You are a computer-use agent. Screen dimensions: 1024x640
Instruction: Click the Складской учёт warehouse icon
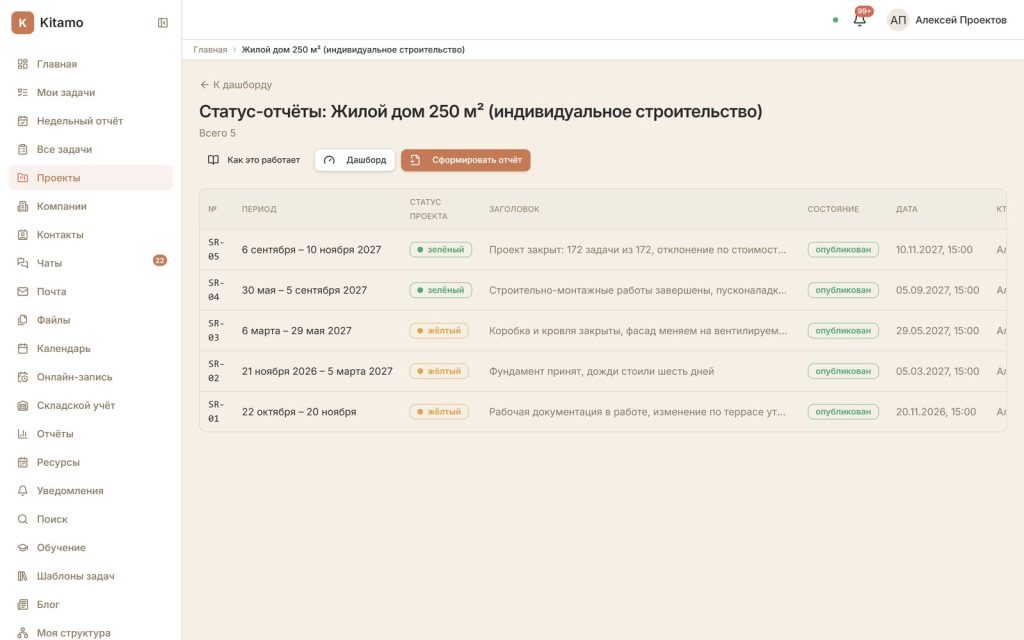pyautogui.click(x=23, y=406)
